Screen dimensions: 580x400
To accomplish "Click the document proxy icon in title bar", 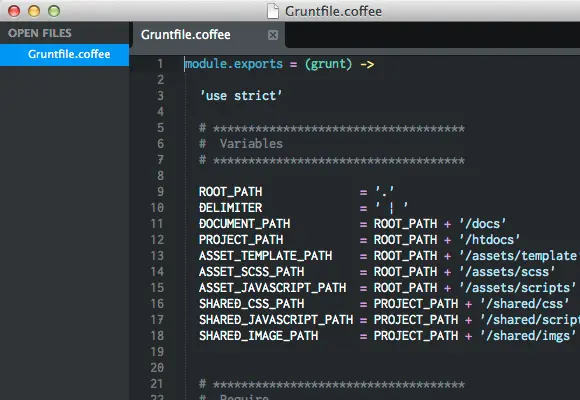I will click(x=273, y=11).
